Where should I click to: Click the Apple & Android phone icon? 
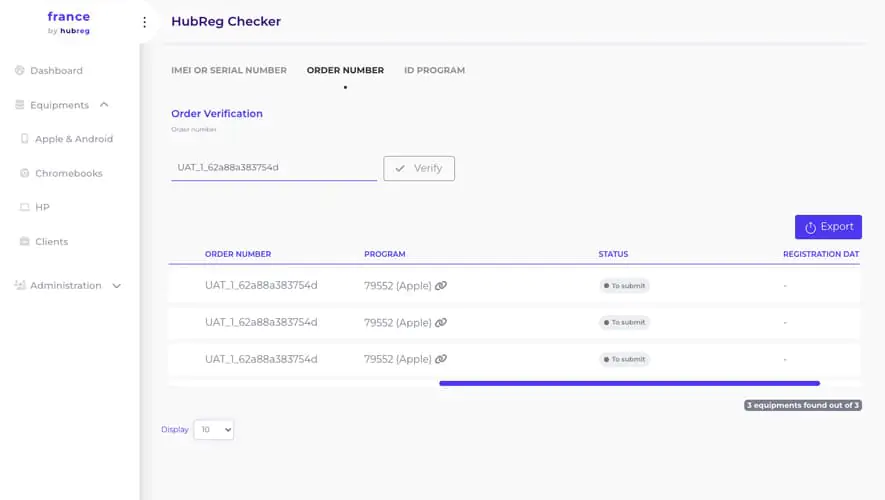pyautogui.click(x=24, y=139)
